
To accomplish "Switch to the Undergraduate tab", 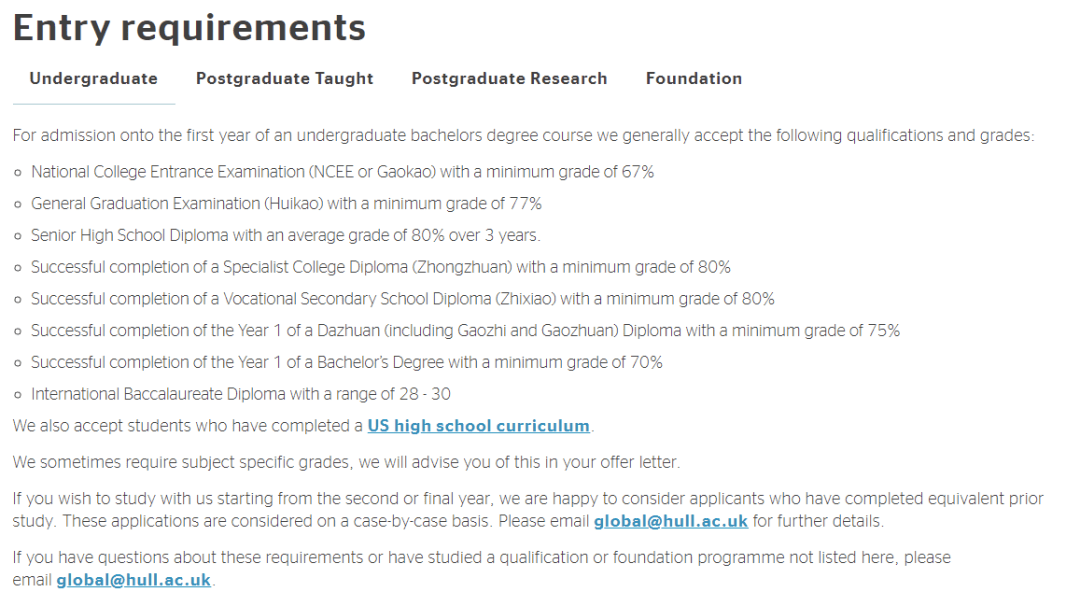I will coord(94,79).
